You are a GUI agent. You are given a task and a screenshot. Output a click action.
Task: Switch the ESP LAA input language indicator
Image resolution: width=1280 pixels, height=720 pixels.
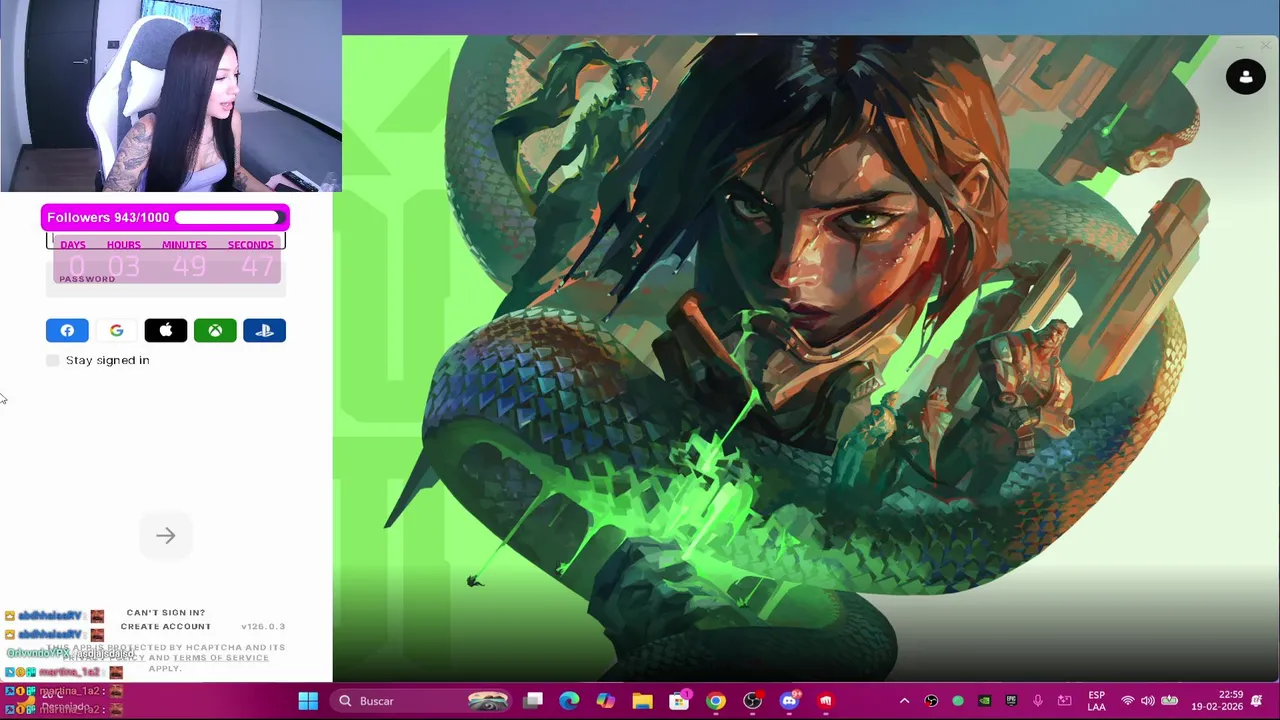[1096, 701]
